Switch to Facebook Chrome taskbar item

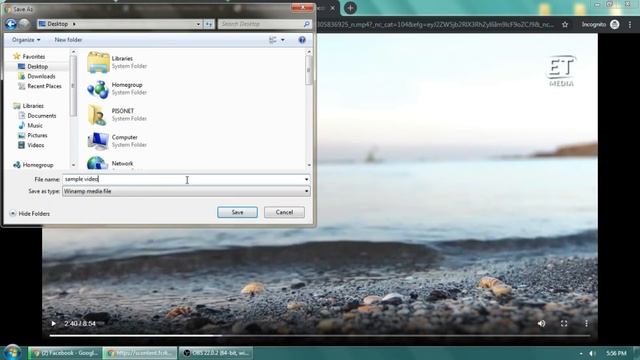[x=65, y=353]
